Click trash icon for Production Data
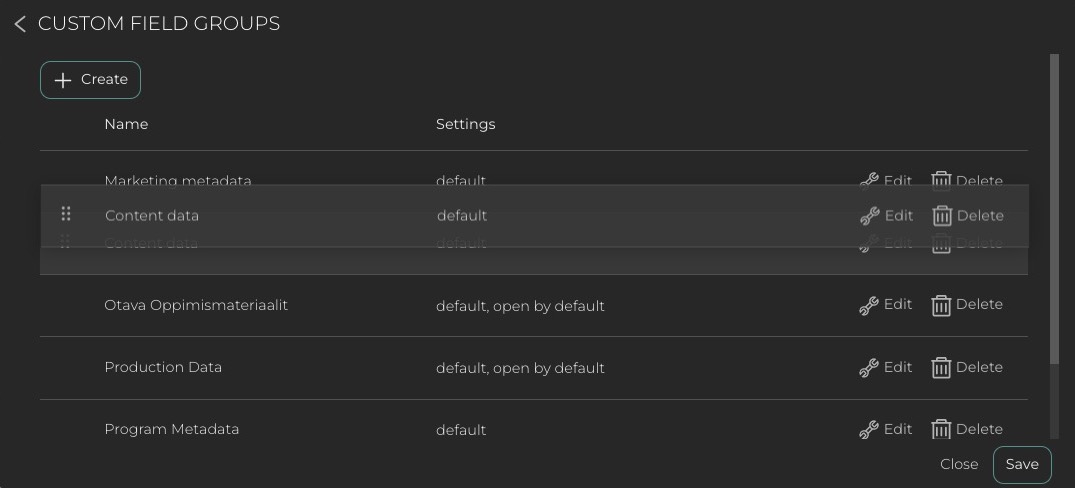This screenshot has height=488, width=1075. pyautogui.click(x=941, y=368)
